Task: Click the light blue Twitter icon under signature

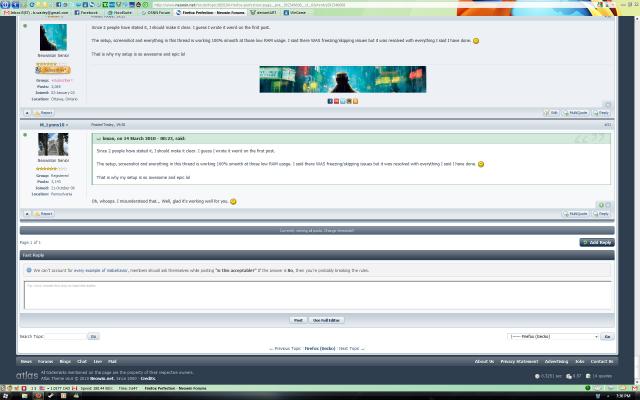Action: 343,101
